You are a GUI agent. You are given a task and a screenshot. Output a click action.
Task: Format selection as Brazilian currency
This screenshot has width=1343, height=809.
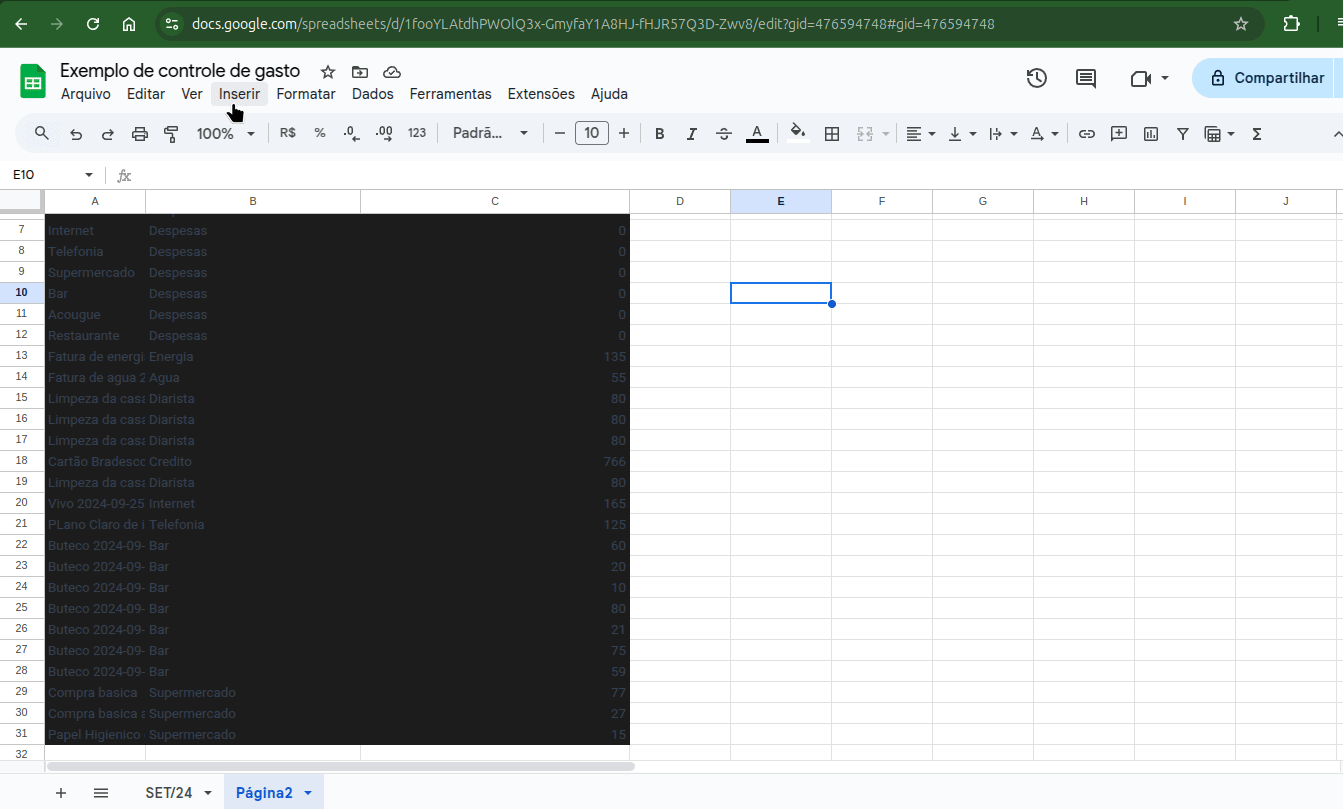pos(288,133)
